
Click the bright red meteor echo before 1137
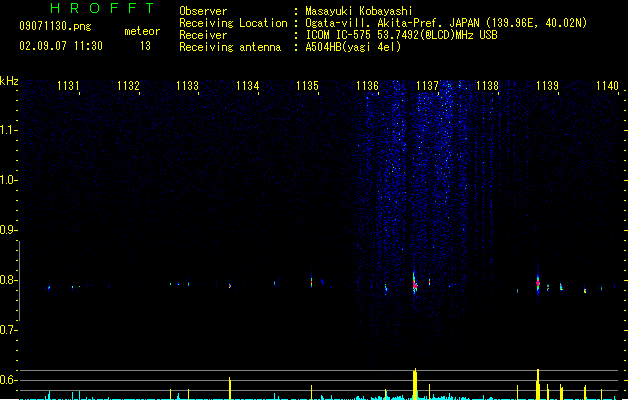coord(415,284)
